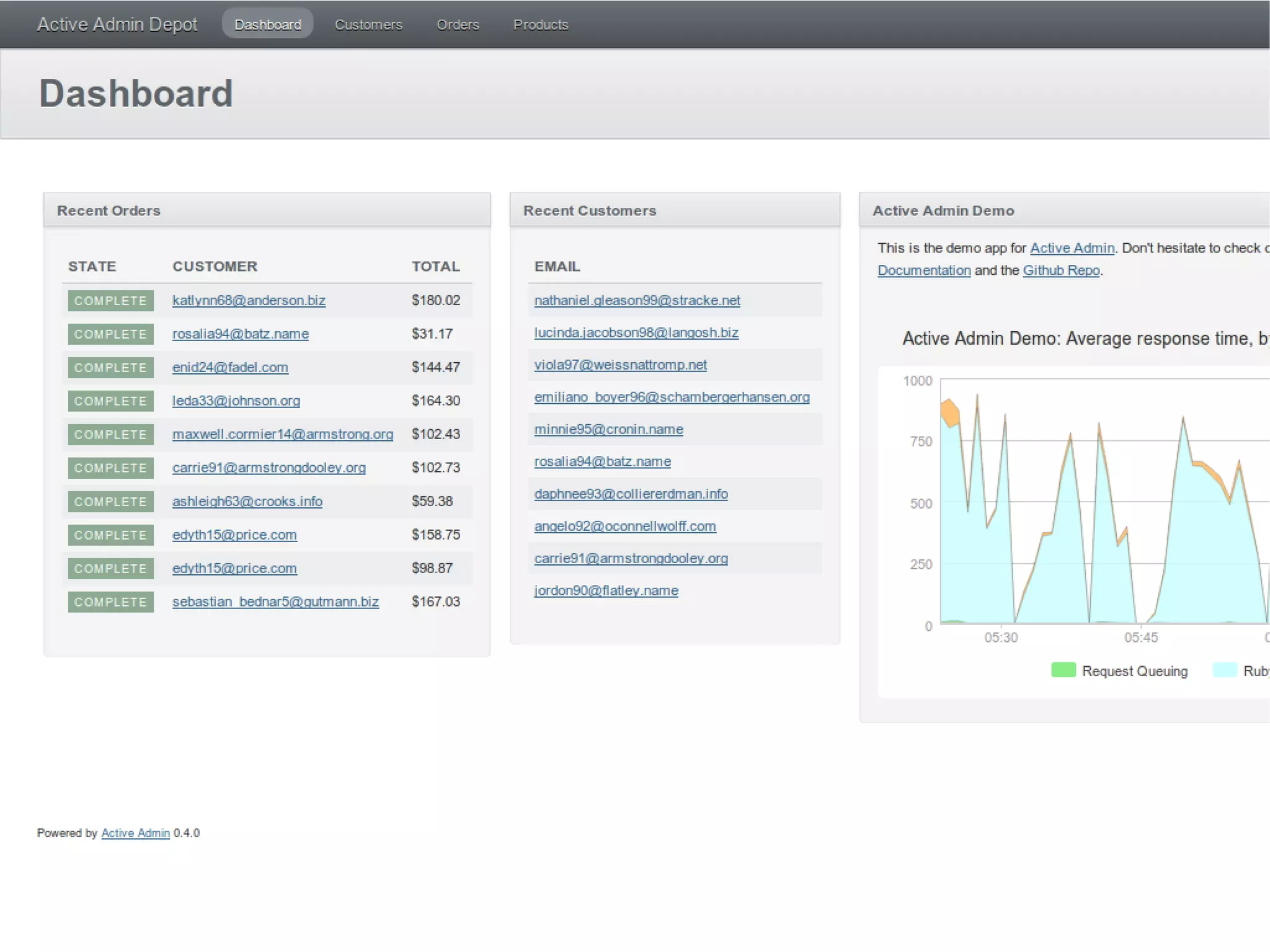Viewport: 1270px width, 952px height.
Task: Open sebastian_bednar5@gutmann.biz customer link
Action: pyautogui.click(x=275, y=602)
